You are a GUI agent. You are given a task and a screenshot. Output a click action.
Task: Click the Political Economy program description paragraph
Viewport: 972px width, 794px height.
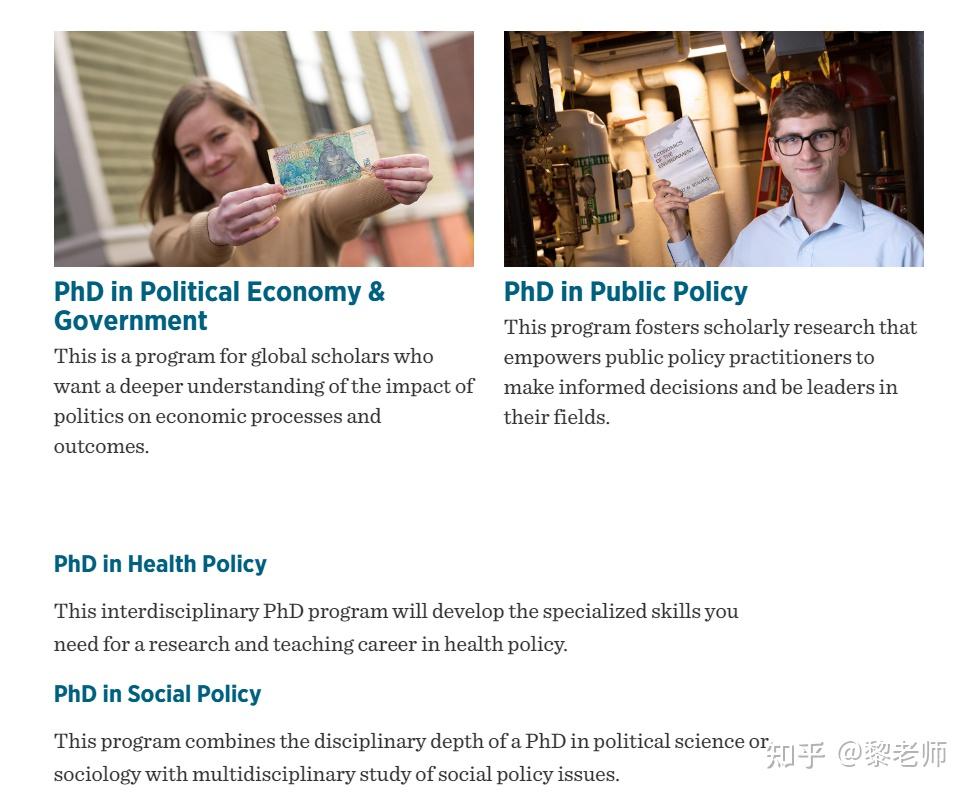pos(263,401)
